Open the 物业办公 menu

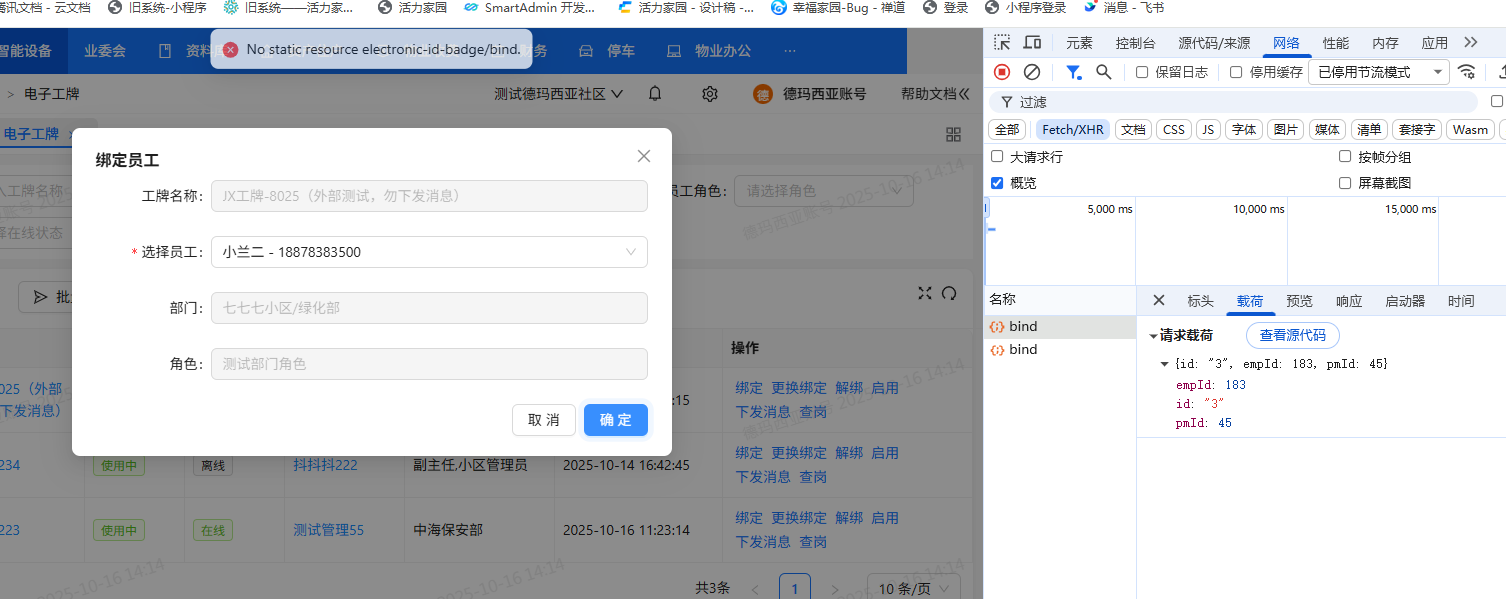pyautogui.click(x=709, y=50)
